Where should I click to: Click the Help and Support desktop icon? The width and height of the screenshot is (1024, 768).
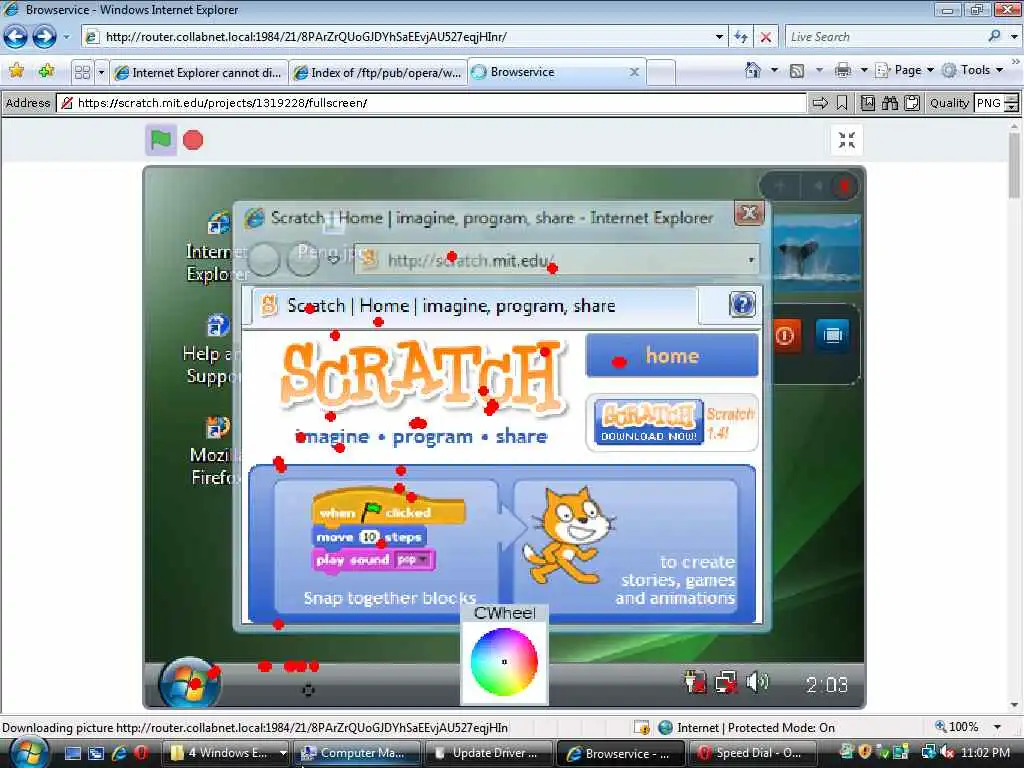pyautogui.click(x=216, y=349)
